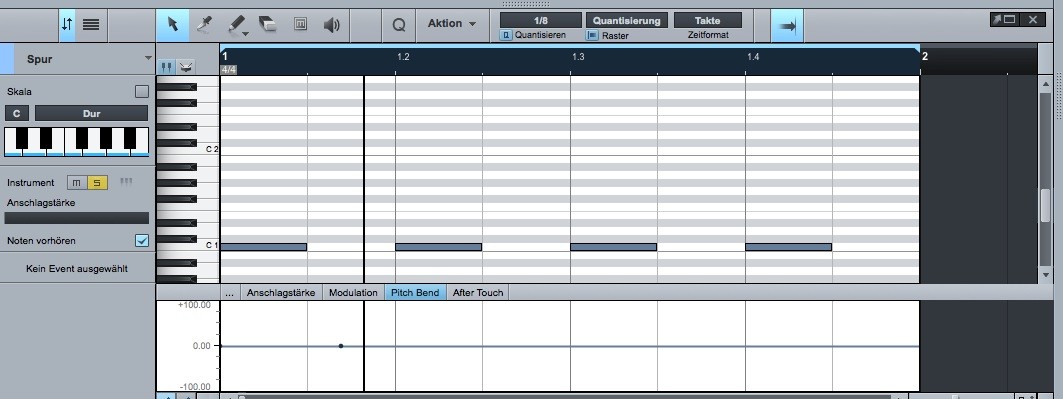This screenshot has height=399, width=1063.
Task: Click bar 2 in the ruler
Action: click(925, 56)
